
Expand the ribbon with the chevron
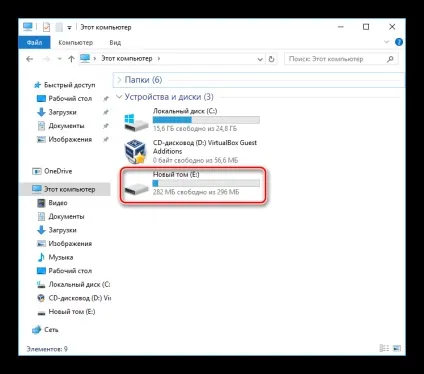tap(387, 42)
